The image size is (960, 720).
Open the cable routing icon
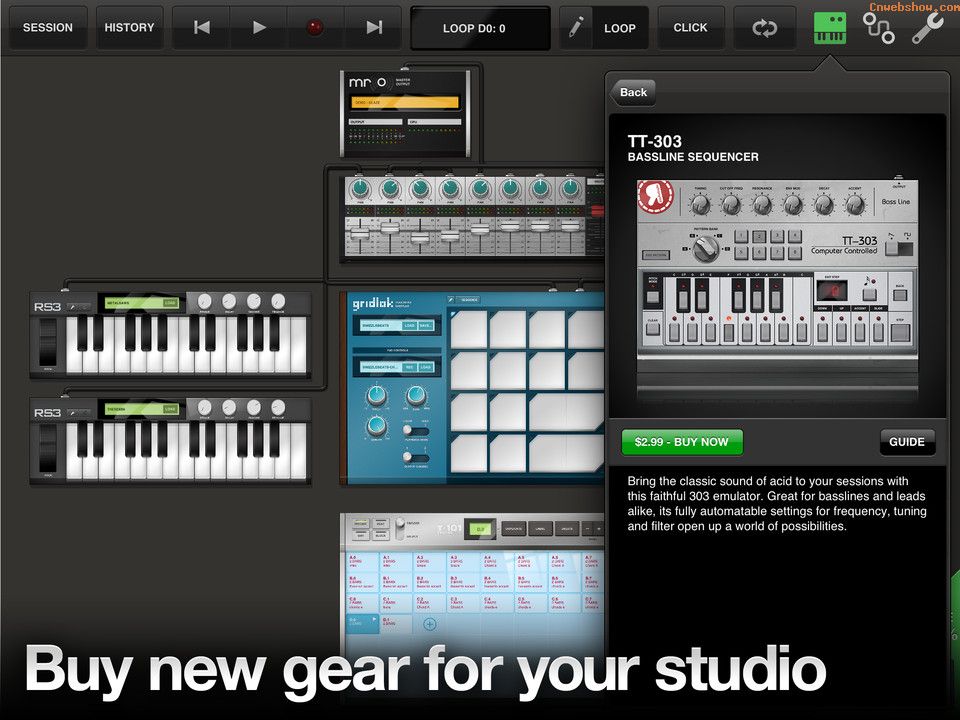[x=879, y=28]
